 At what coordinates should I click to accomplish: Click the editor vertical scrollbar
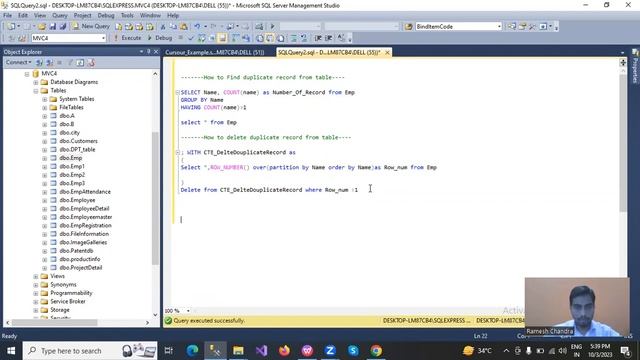click(x=623, y=143)
